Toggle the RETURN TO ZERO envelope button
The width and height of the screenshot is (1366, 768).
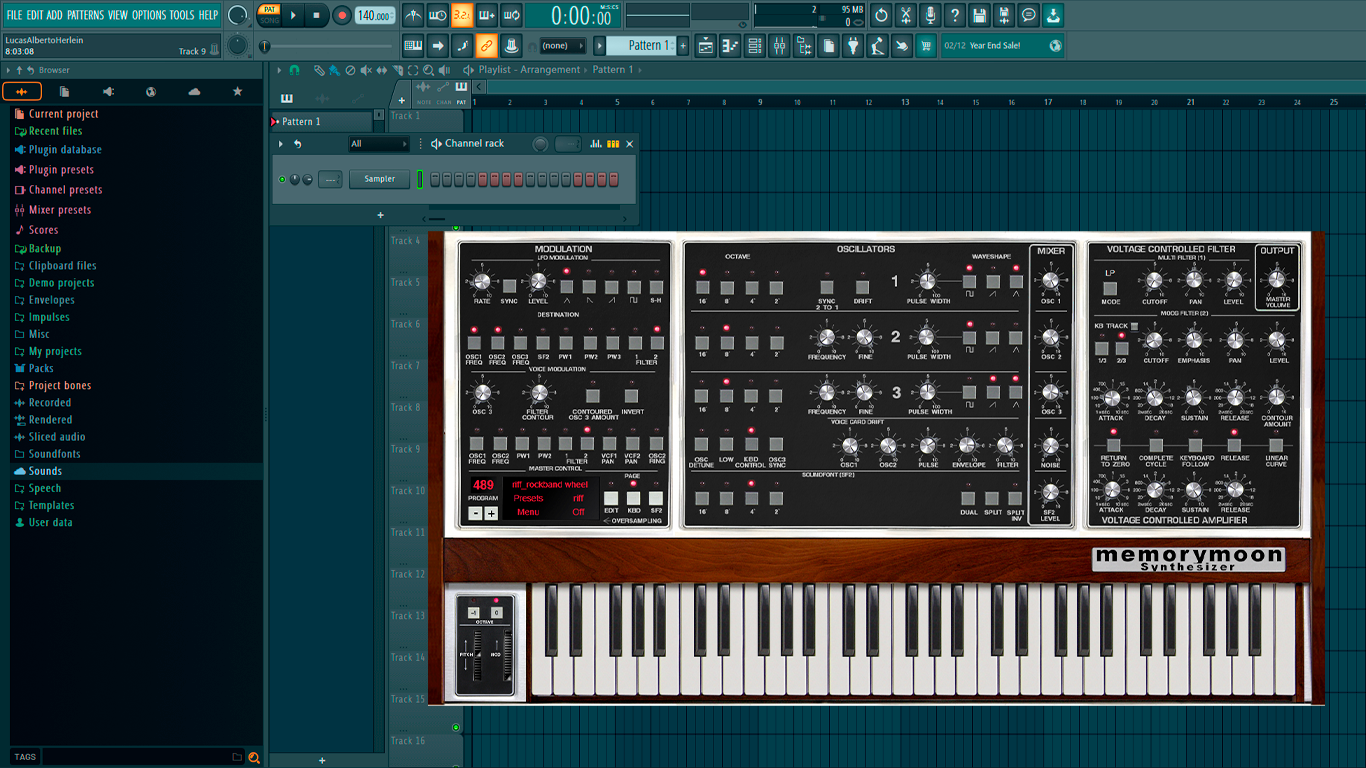1114,445
